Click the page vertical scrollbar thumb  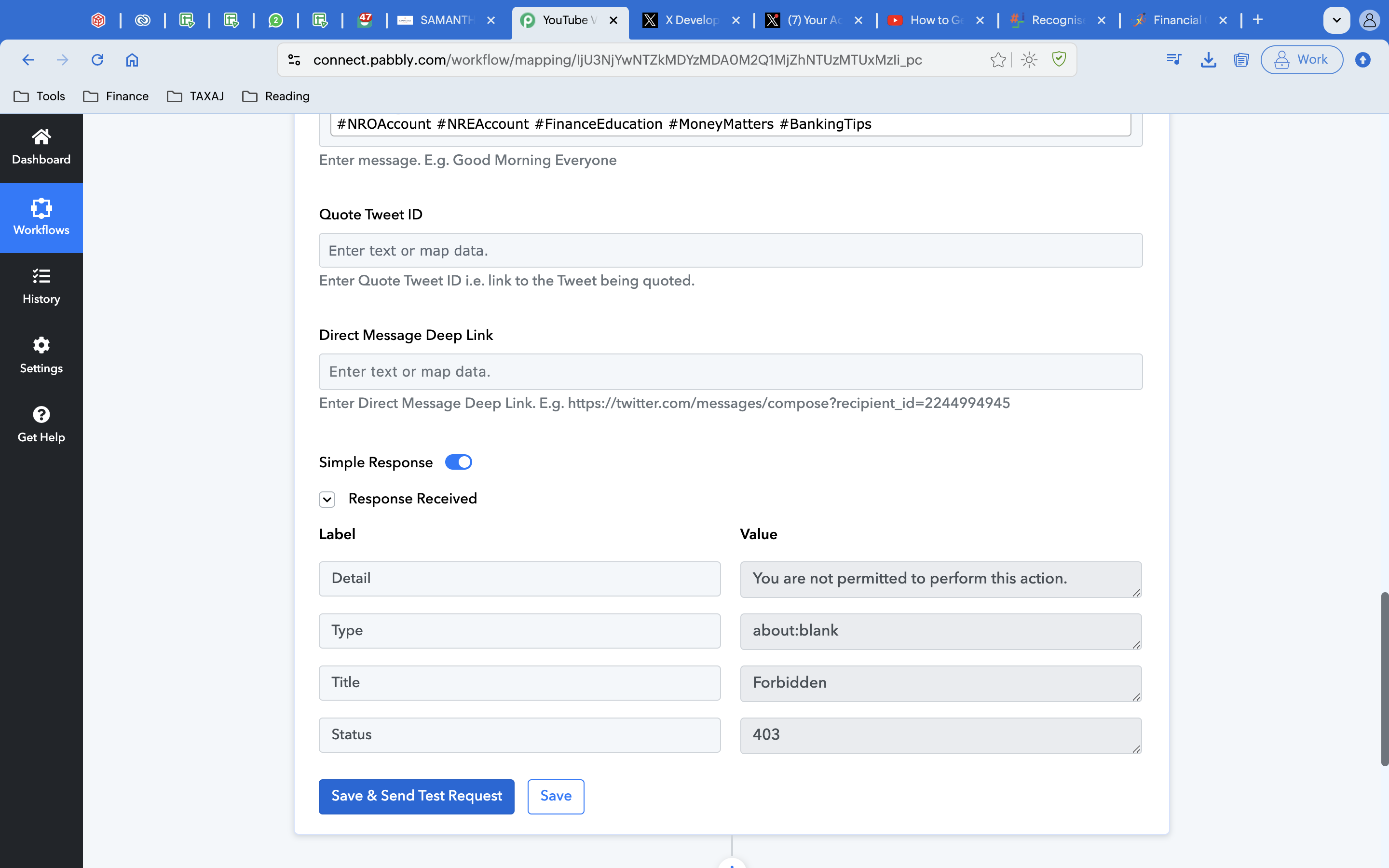click(x=1384, y=679)
